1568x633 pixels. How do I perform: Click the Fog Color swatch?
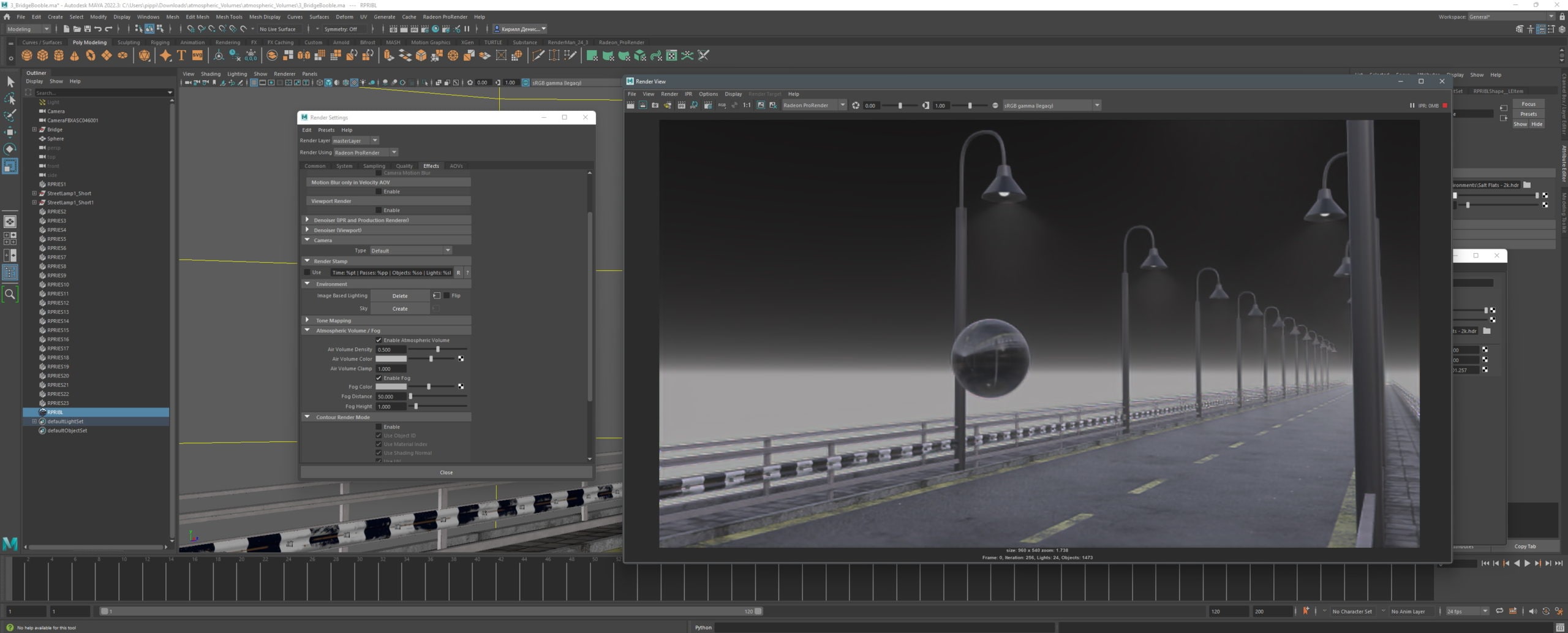391,387
